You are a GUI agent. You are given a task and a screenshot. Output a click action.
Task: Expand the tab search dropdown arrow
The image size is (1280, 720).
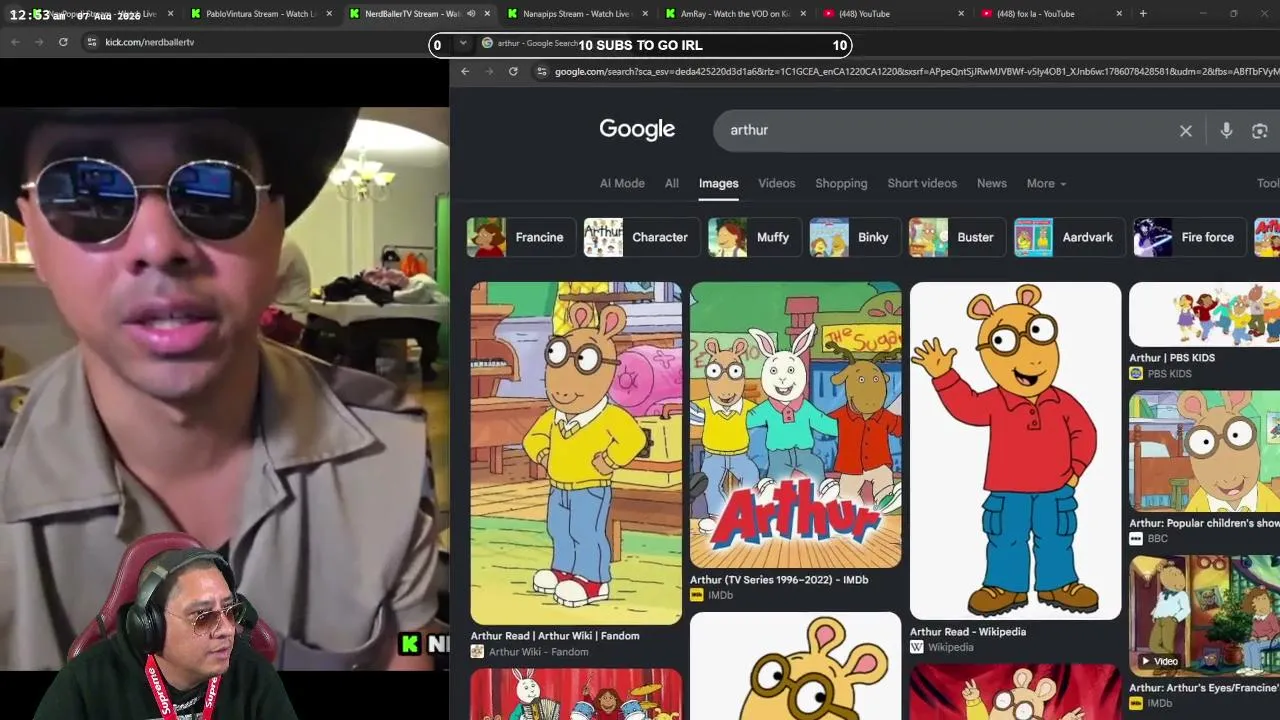tap(462, 44)
